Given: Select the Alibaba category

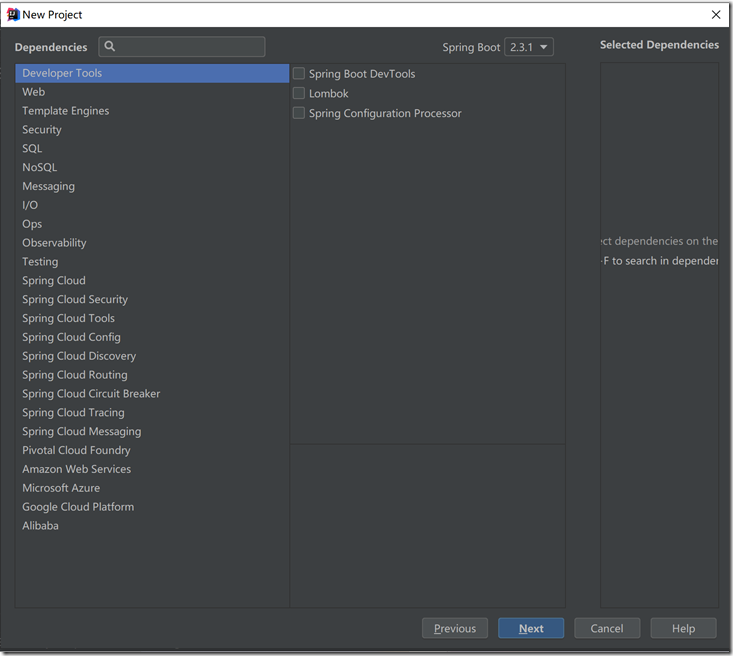Looking at the screenshot, I should [152, 526].
